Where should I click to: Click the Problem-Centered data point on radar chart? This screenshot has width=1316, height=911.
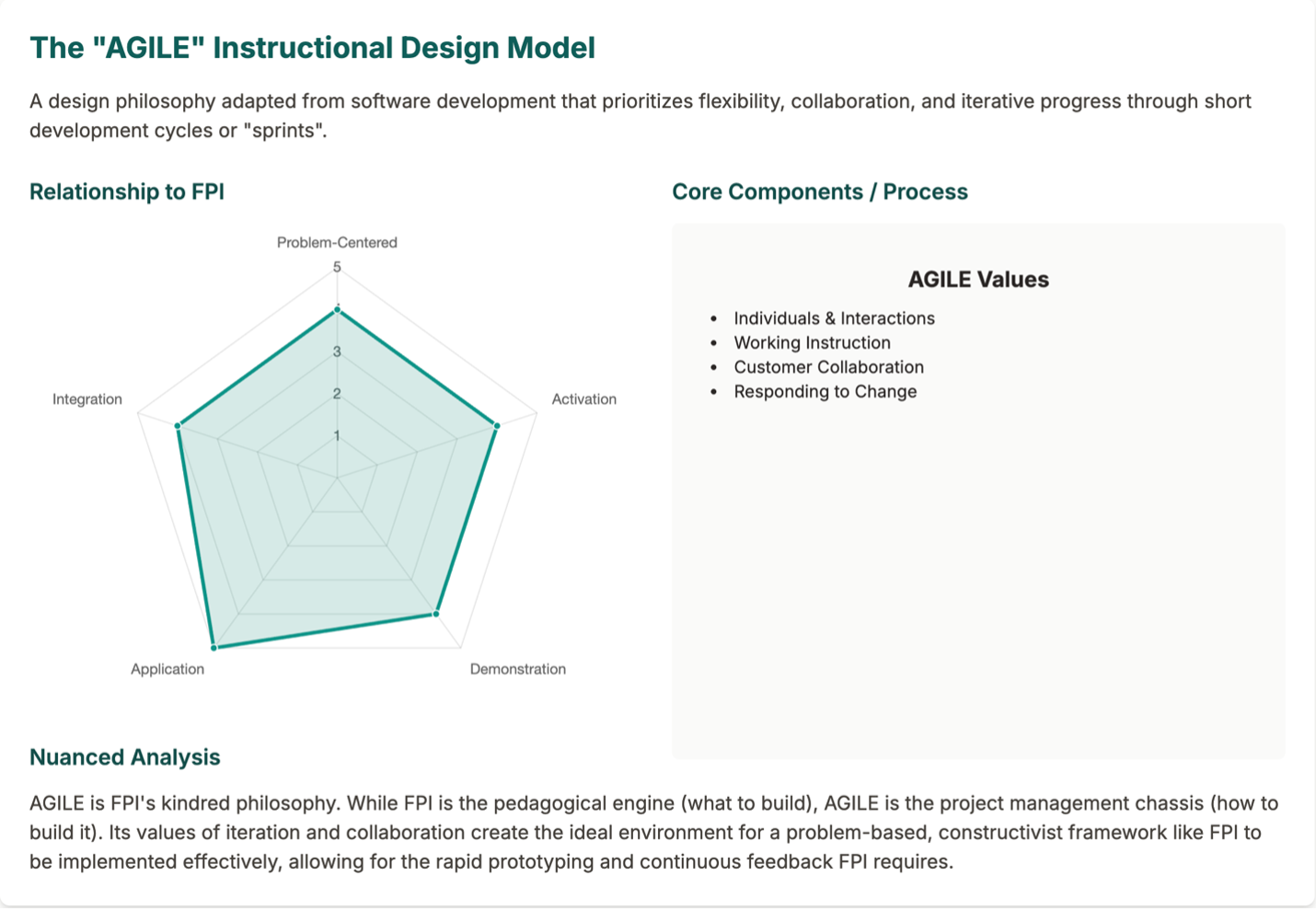point(337,310)
